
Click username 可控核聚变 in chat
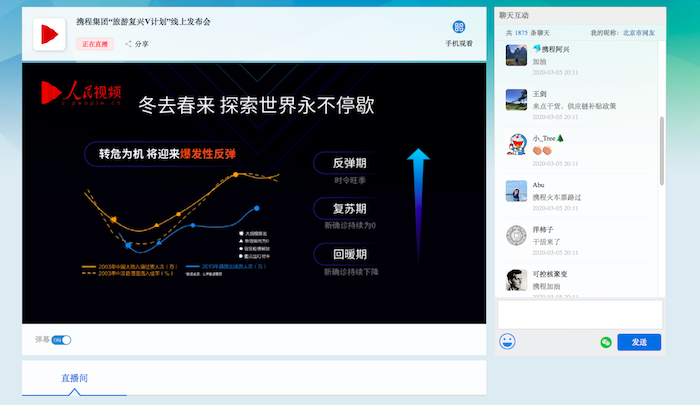click(550, 274)
